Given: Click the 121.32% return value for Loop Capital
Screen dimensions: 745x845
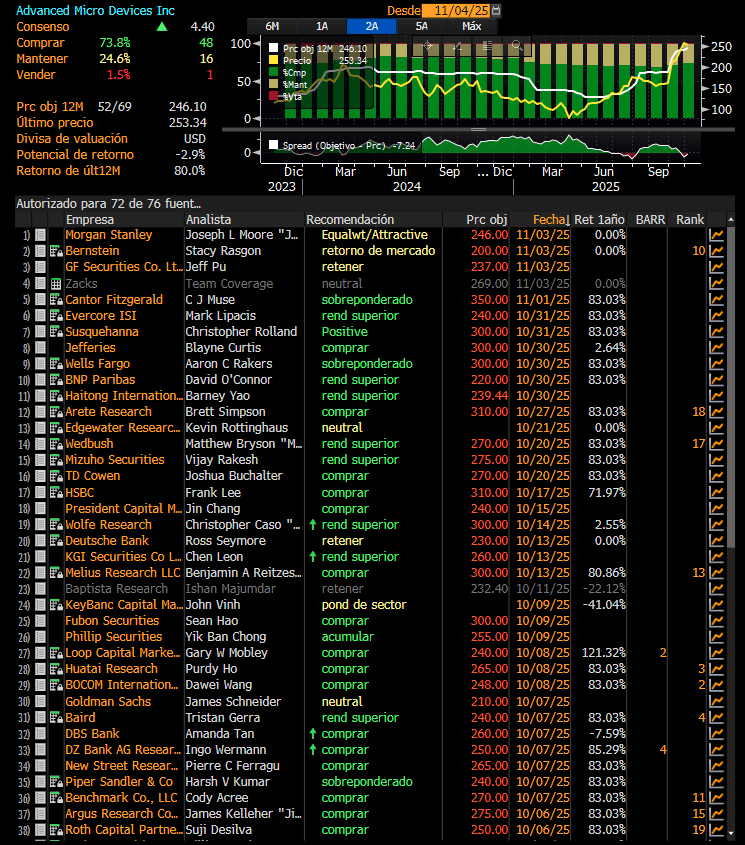Looking at the screenshot, I should click(603, 653).
